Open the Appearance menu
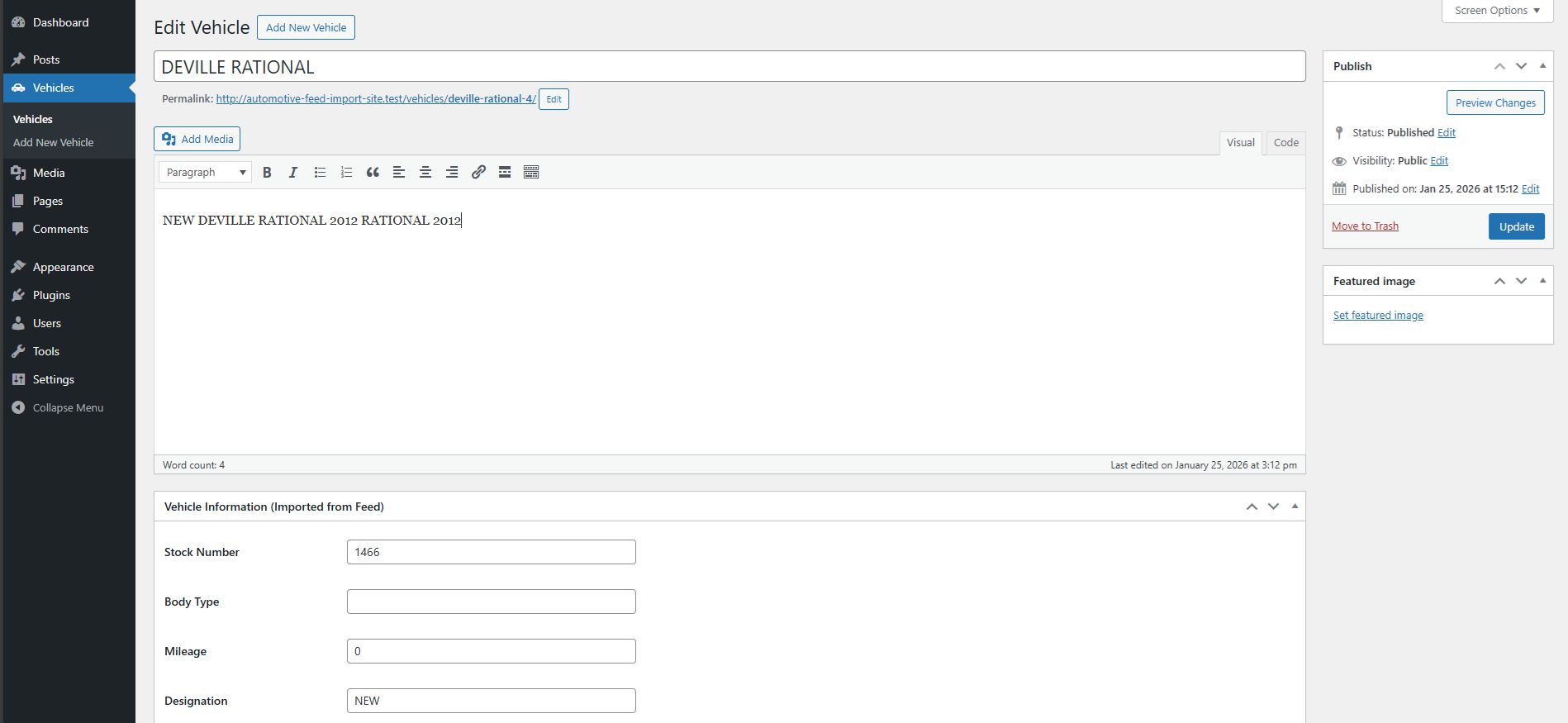This screenshot has width=1568, height=723. pyautogui.click(x=69, y=267)
